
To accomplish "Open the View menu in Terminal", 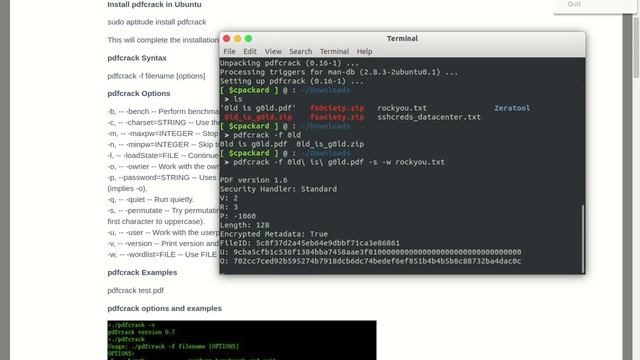I will pyautogui.click(x=273, y=51).
